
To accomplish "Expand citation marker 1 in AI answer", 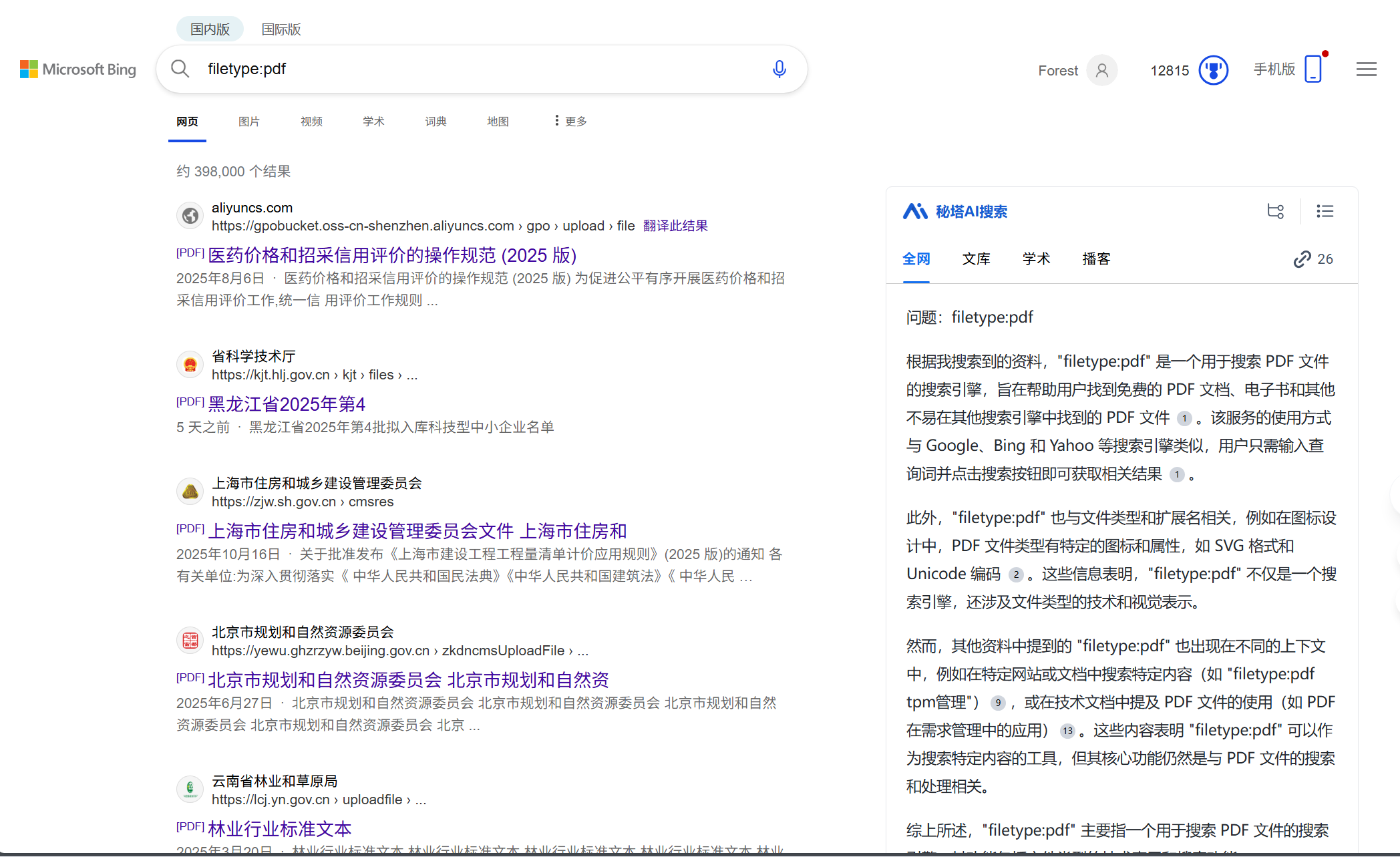I will pyautogui.click(x=1184, y=418).
